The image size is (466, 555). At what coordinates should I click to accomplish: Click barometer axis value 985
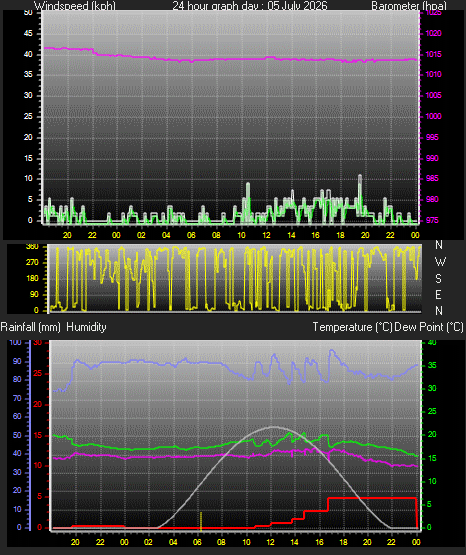coord(432,178)
